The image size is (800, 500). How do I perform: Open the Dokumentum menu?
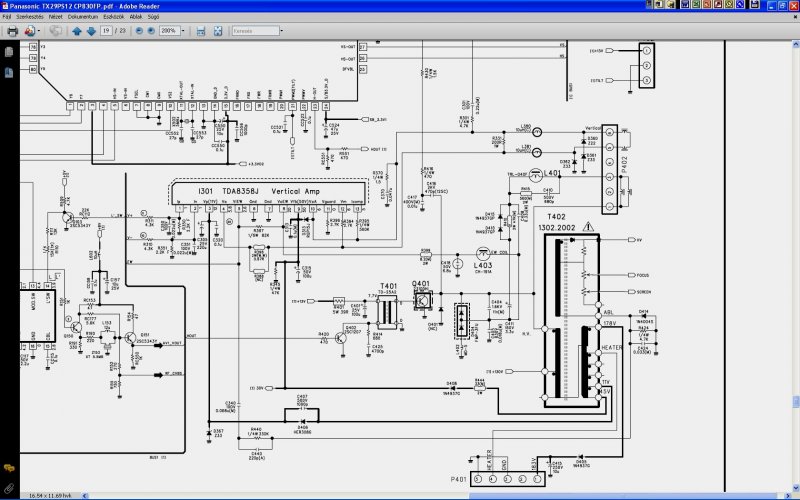tap(83, 17)
